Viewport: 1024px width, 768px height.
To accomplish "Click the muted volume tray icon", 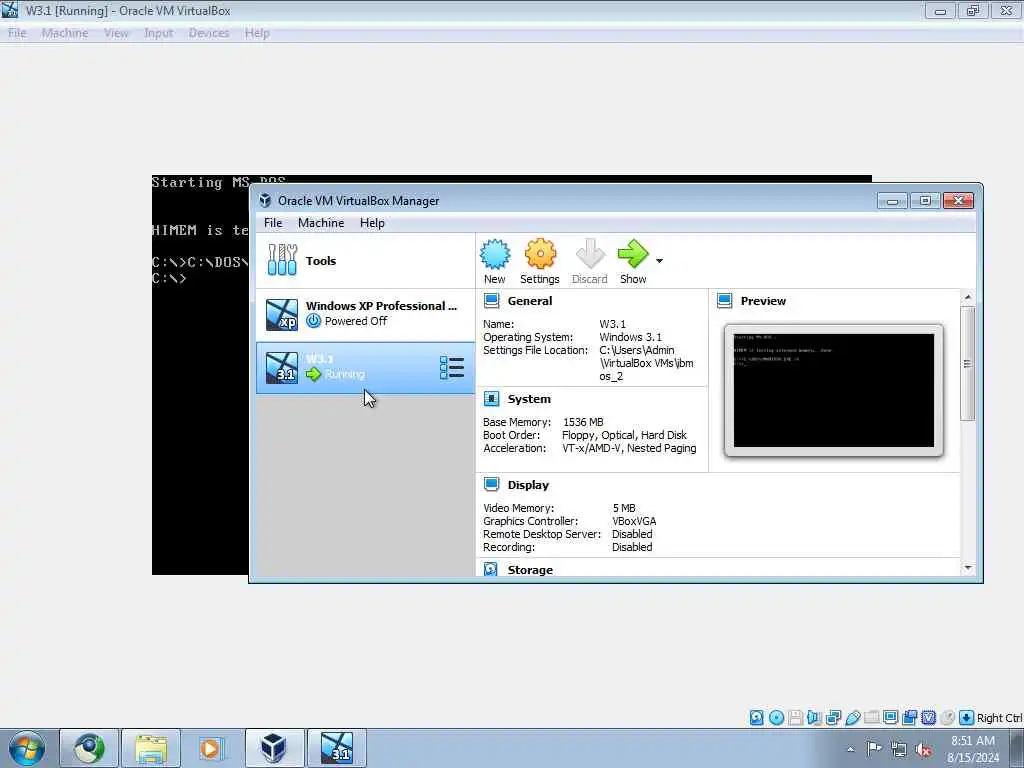I will tap(923, 749).
